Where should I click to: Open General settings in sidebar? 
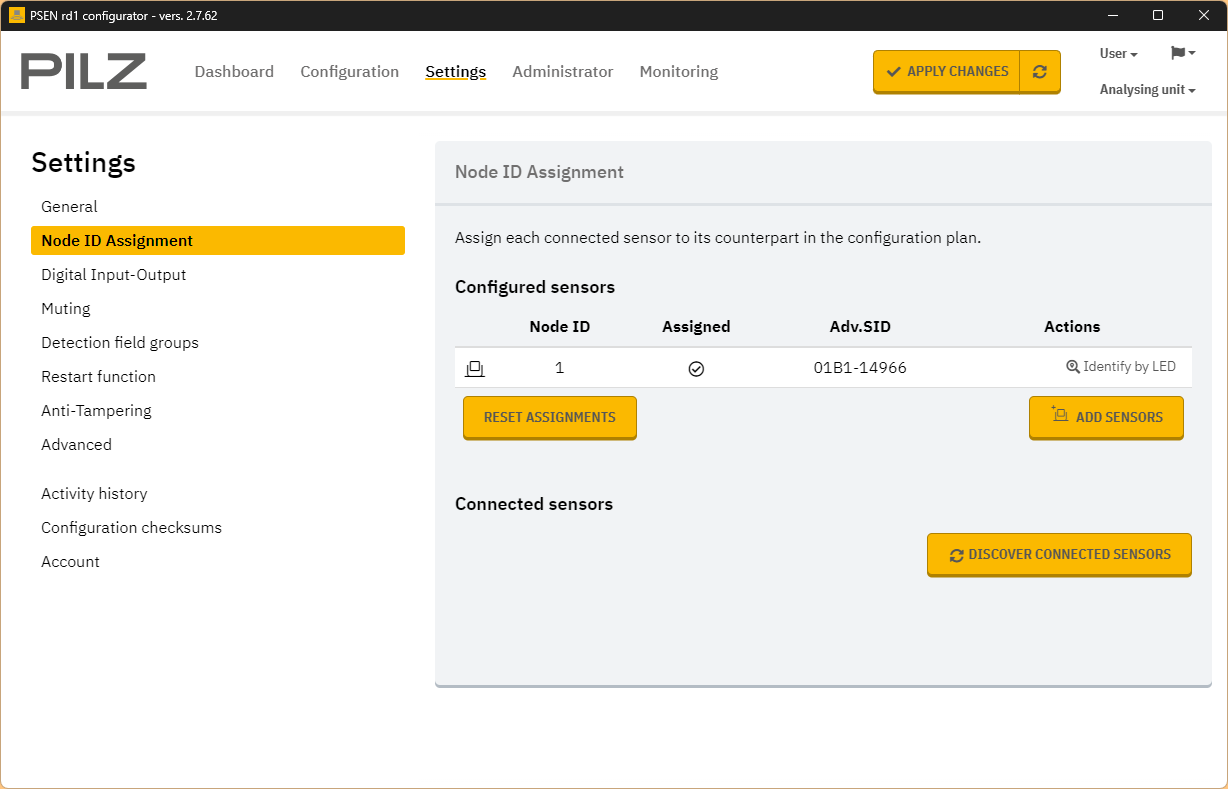pyautogui.click(x=69, y=207)
